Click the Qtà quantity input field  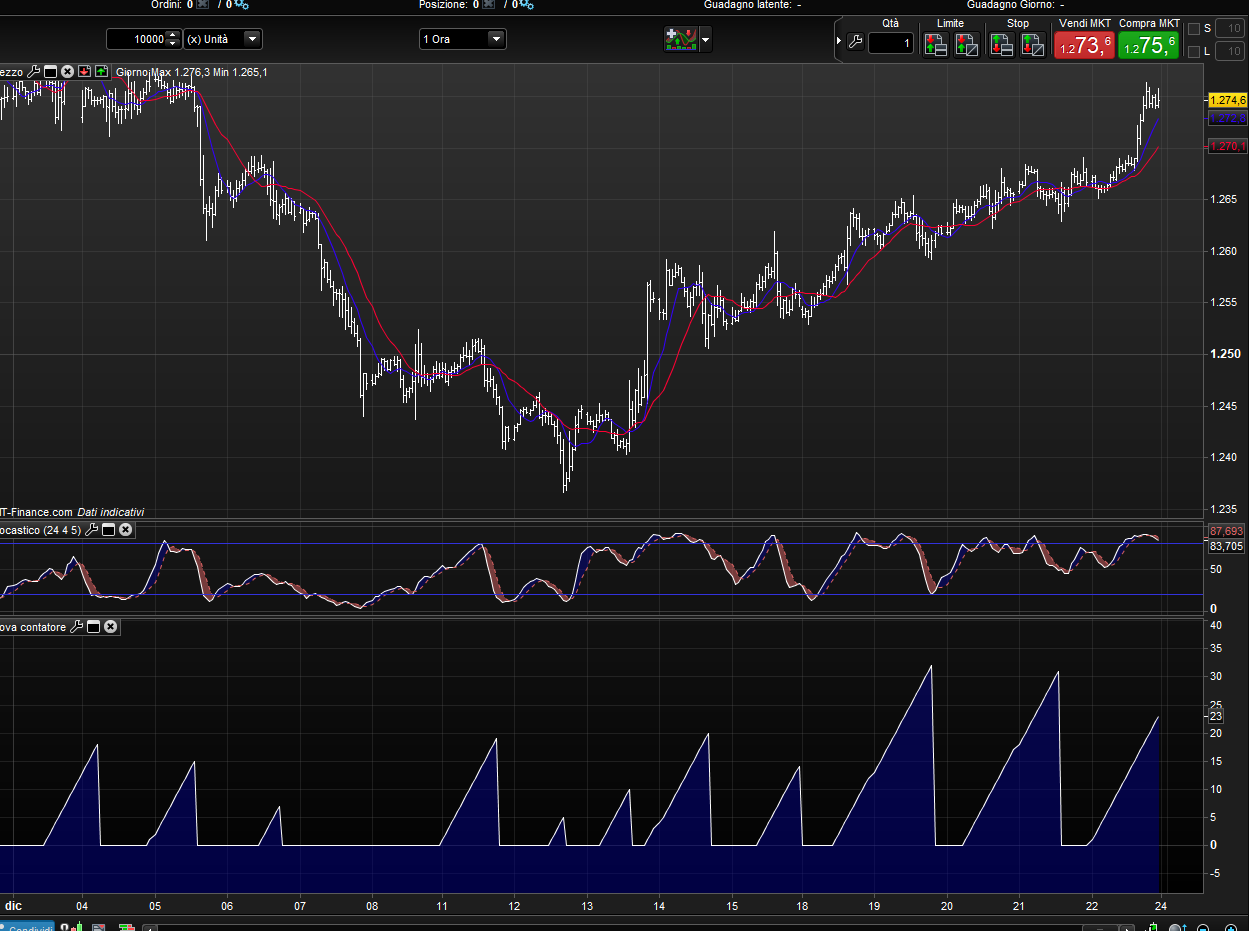pos(890,43)
